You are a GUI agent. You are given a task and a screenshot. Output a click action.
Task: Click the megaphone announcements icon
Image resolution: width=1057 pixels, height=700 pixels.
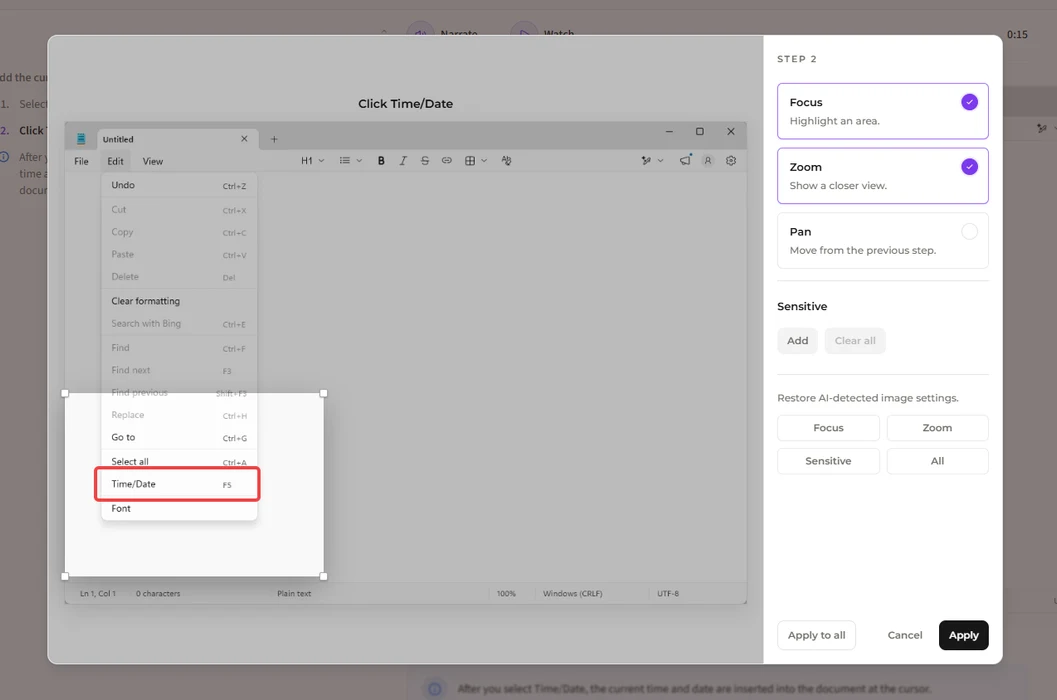pyautogui.click(x=685, y=161)
